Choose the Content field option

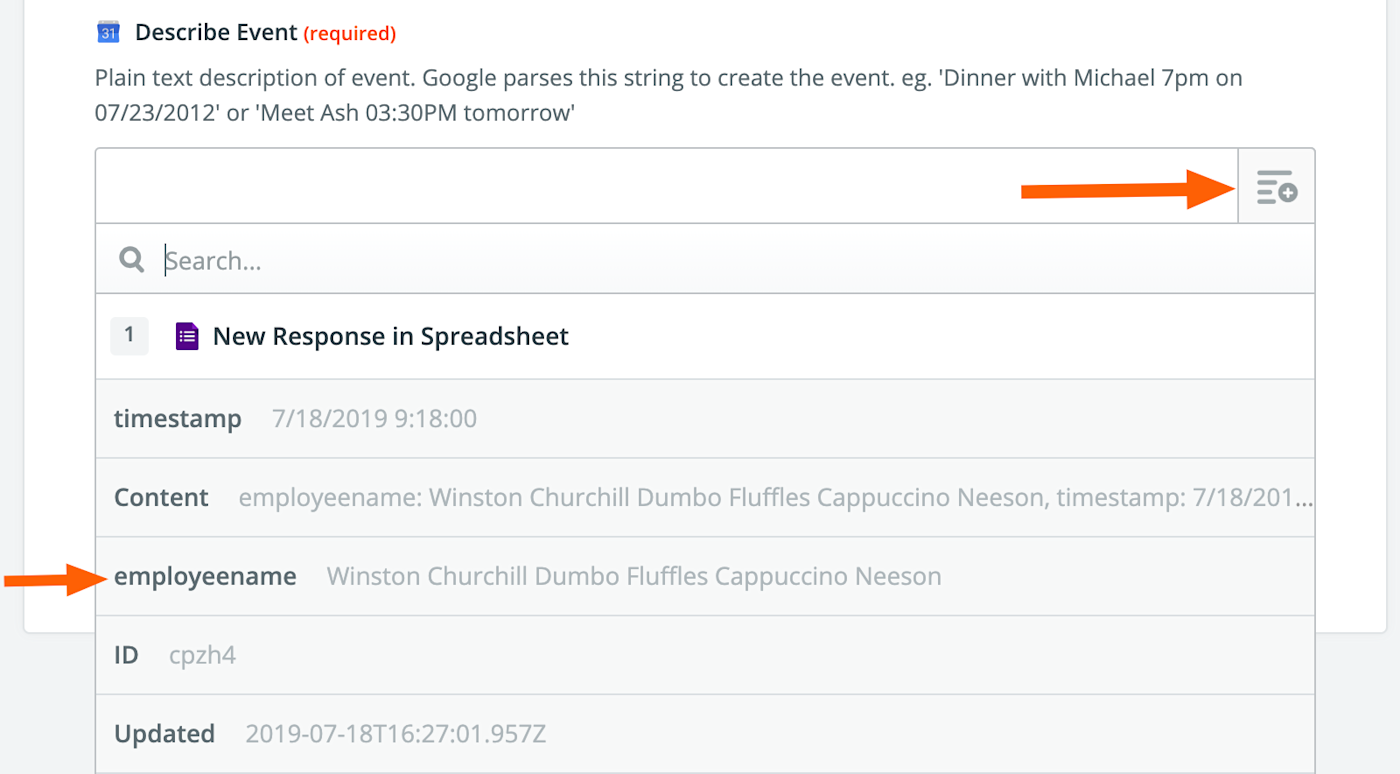[161, 497]
